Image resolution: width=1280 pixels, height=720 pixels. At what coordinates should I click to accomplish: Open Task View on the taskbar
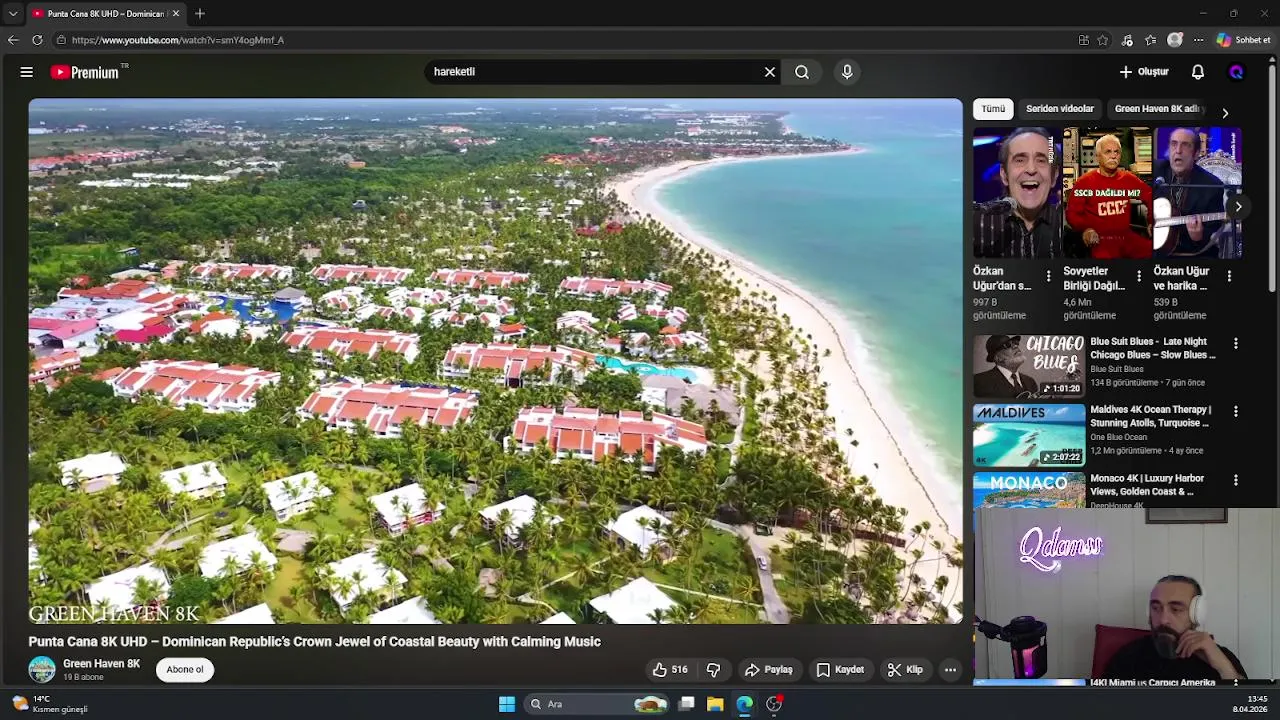pyautogui.click(x=687, y=704)
